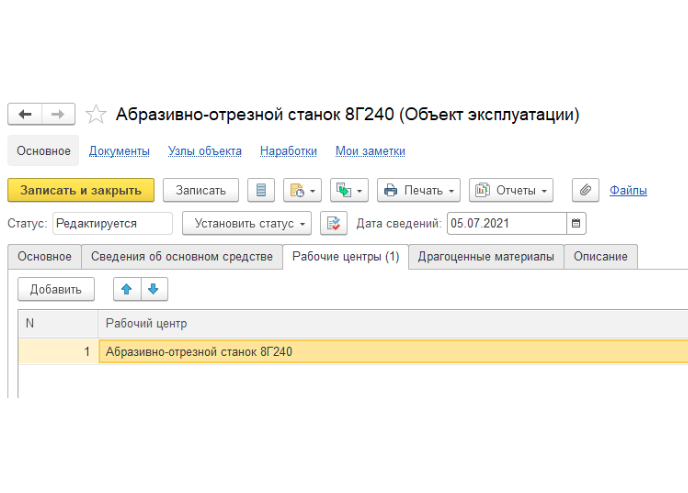This screenshot has height=493, width=688.
Task: Select row Абразивно-отрезной станок 8Г240 in table
Action: tap(393, 352)
